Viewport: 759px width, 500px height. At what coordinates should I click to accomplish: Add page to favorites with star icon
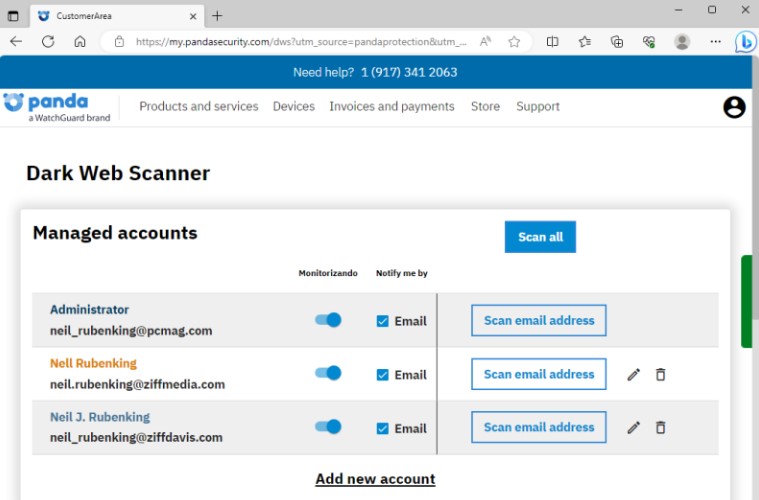tap(514, 42)
